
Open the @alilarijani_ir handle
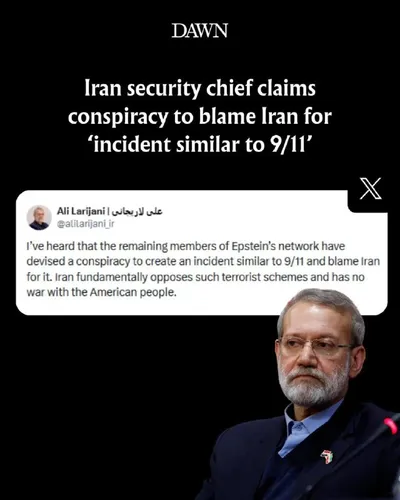coord(85,224)
